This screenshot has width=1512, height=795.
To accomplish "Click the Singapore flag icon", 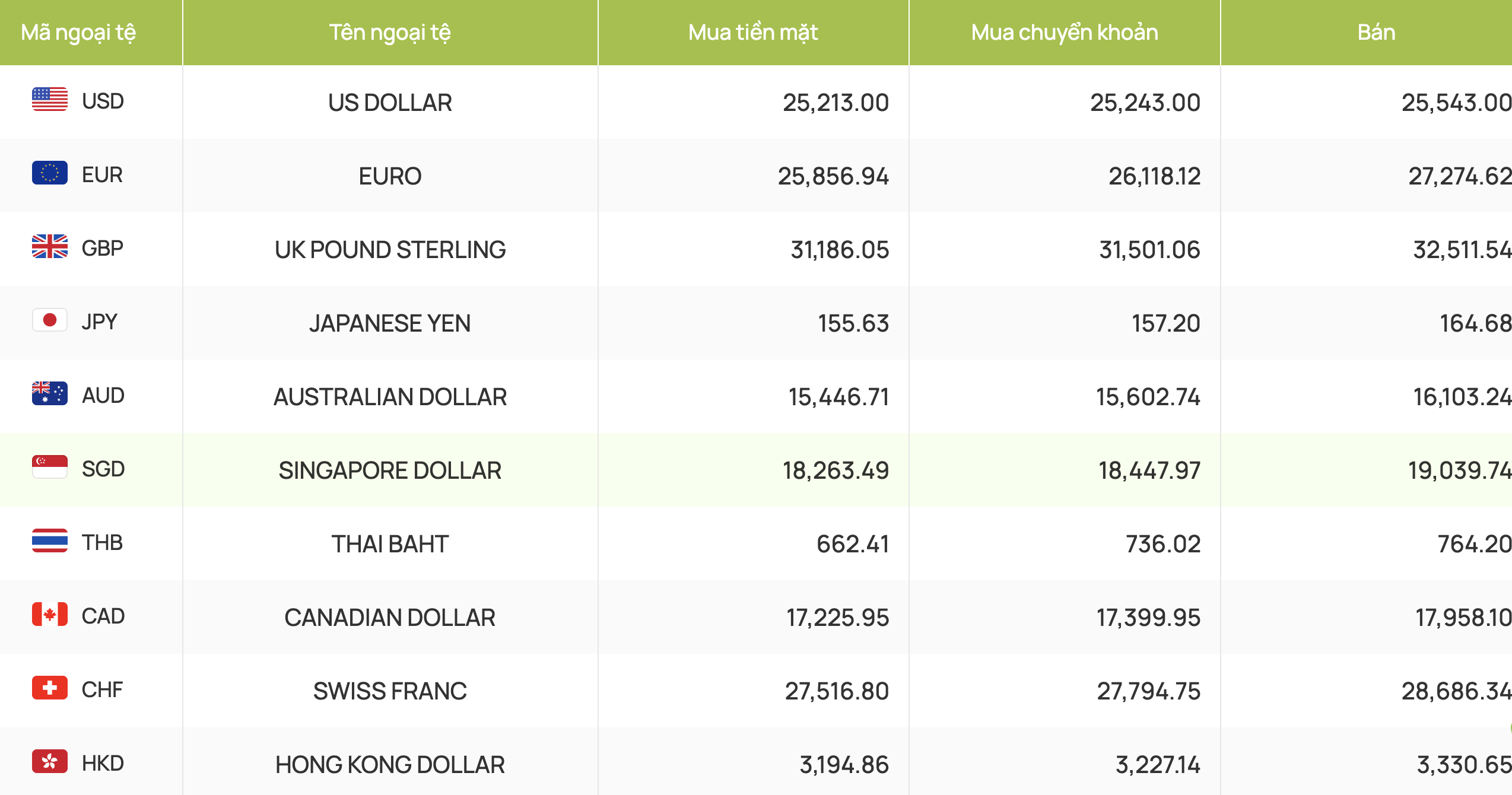I will (x=50, y=467).
